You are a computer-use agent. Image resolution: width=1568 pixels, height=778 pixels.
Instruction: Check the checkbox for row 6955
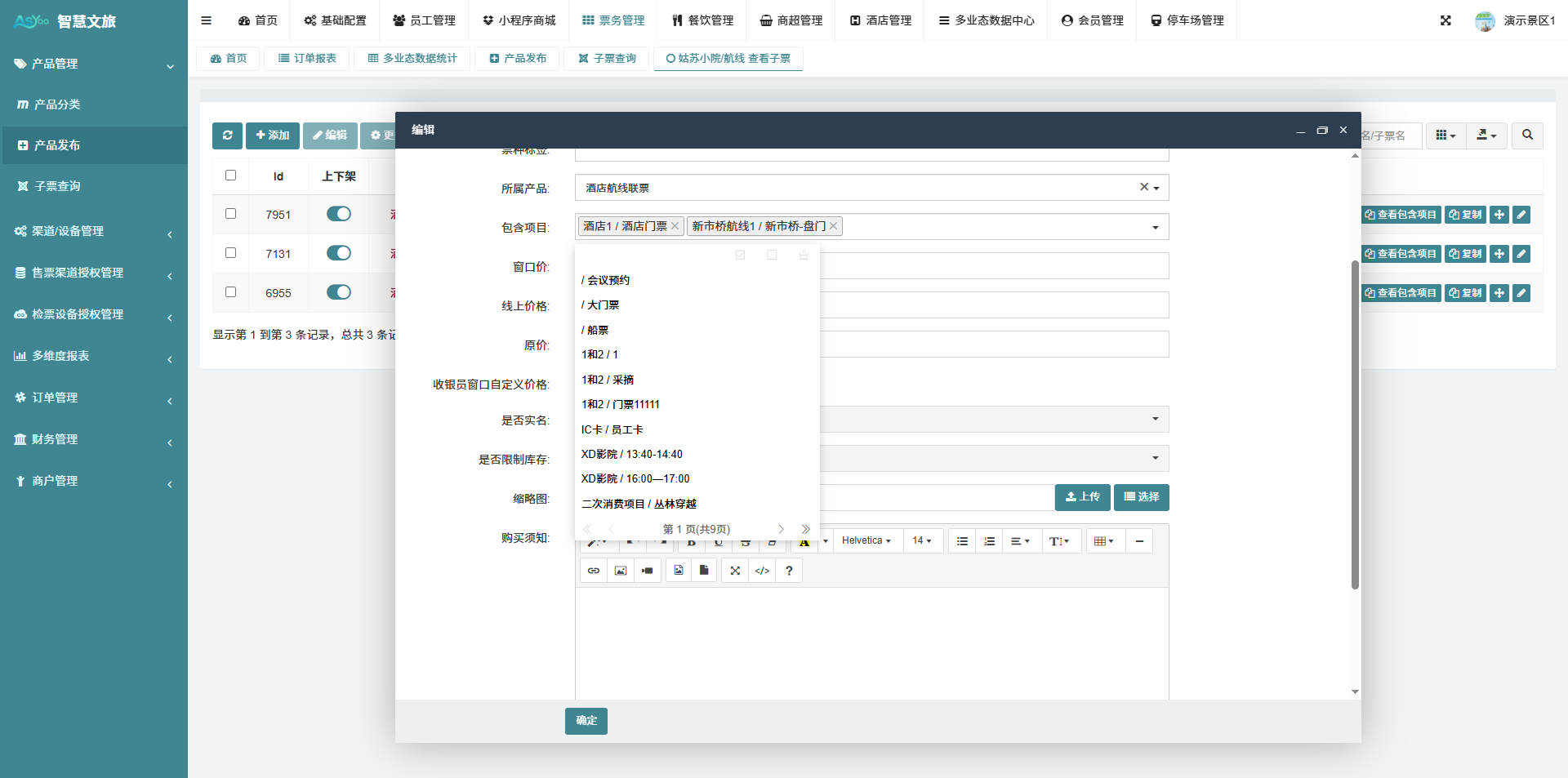click(x=230, y=292)
